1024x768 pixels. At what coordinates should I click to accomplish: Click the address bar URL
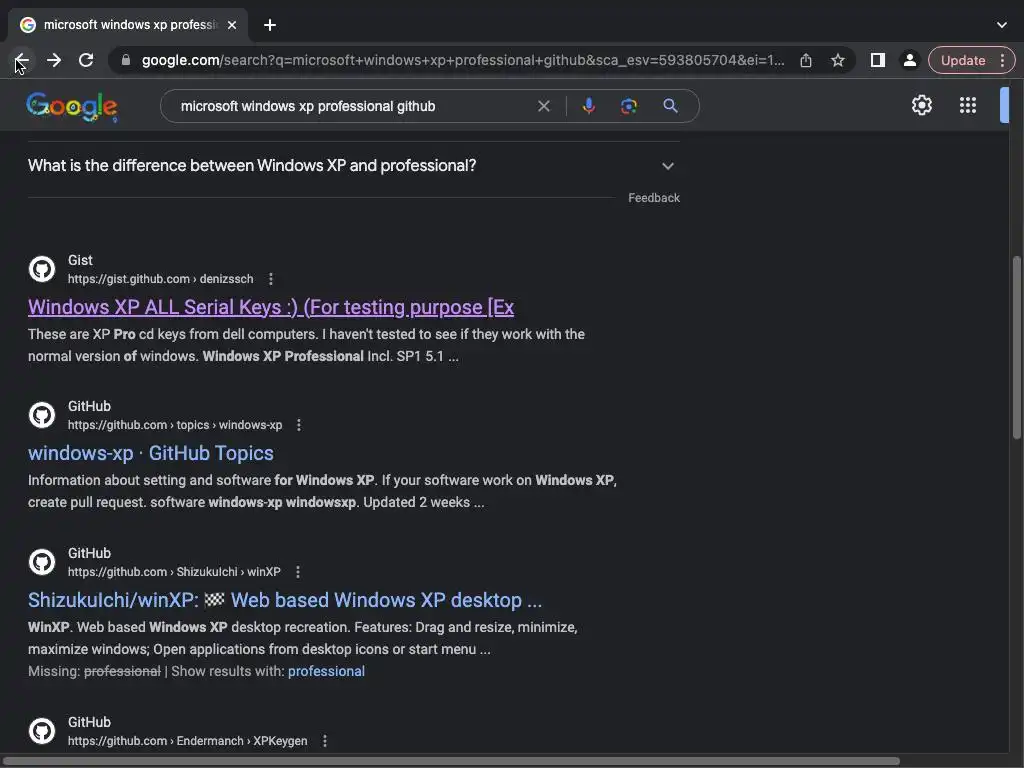463,60
